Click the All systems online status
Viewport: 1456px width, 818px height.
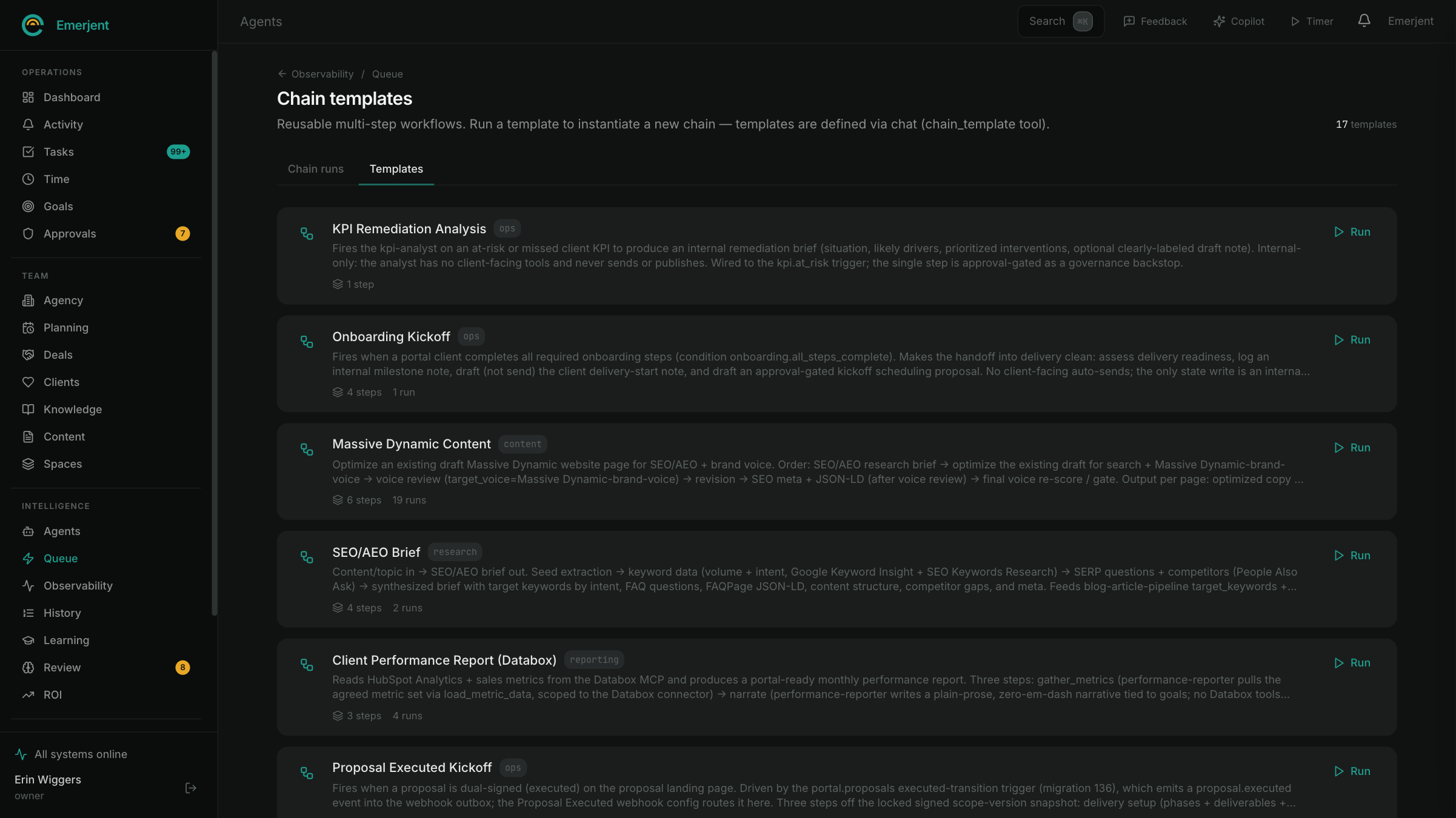click(72, 754)
